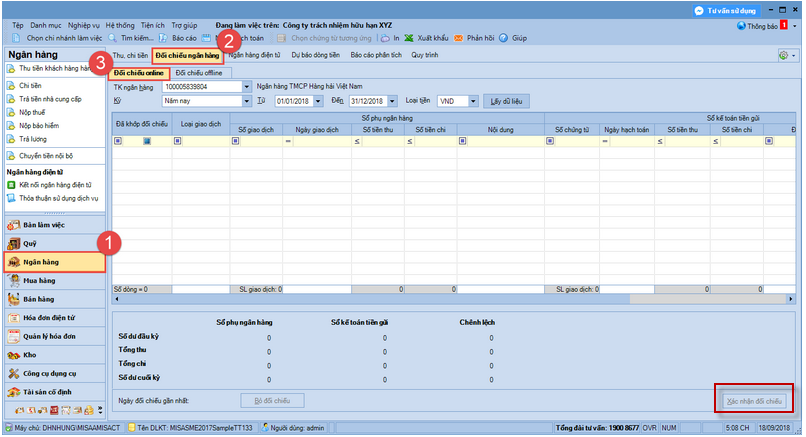Open Thu tiền khách hàng shortcut icon

point(11,68)
